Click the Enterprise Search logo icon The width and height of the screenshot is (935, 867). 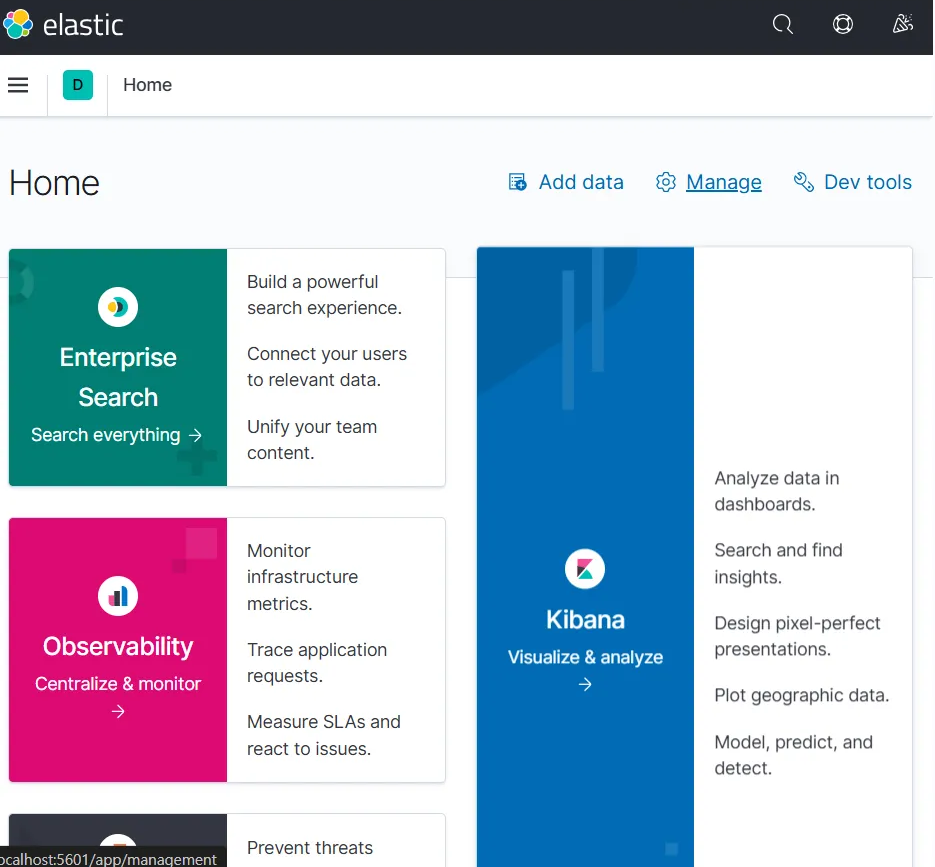pos(118,307)
